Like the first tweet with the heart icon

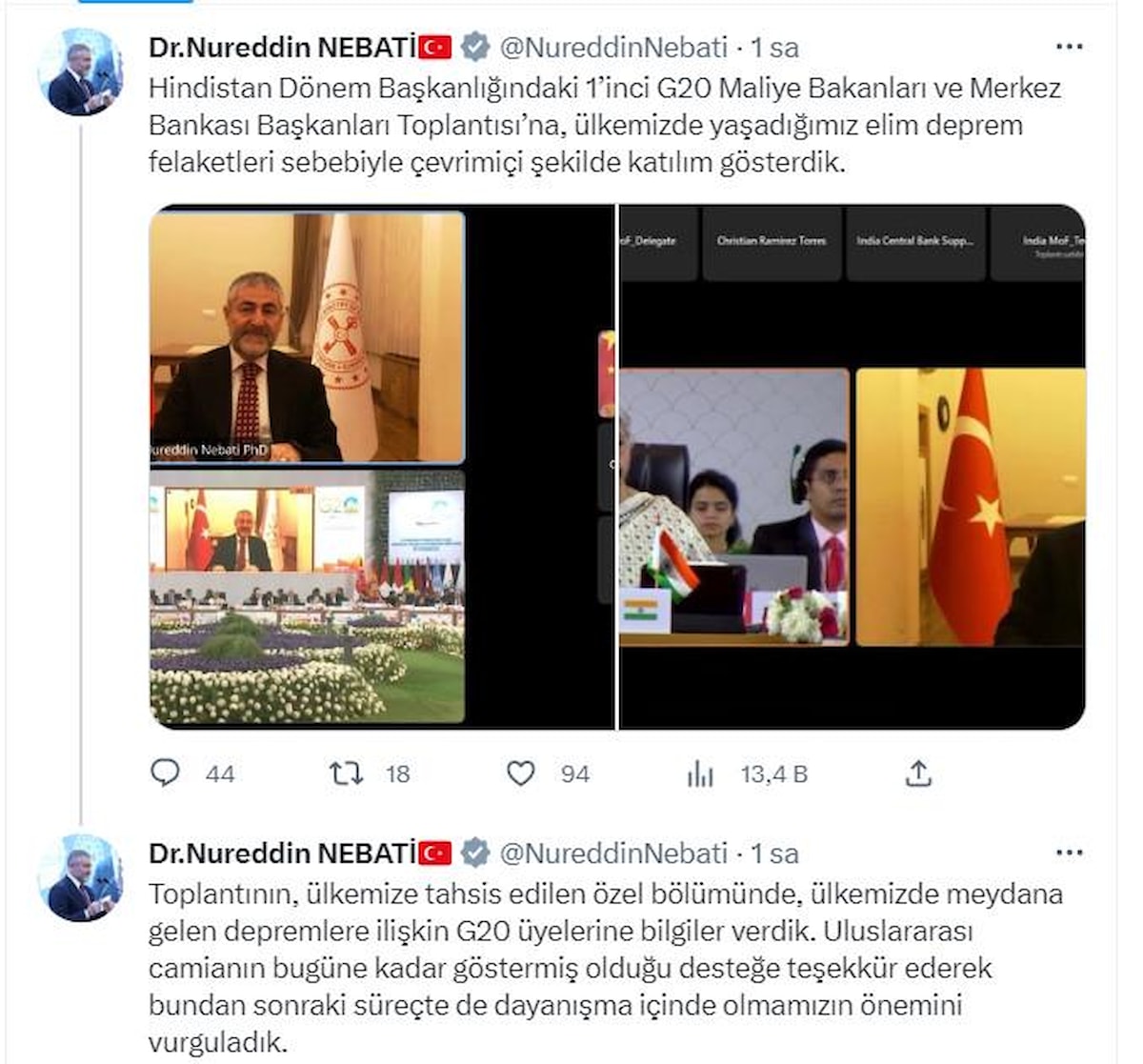[x=520, y=773]
